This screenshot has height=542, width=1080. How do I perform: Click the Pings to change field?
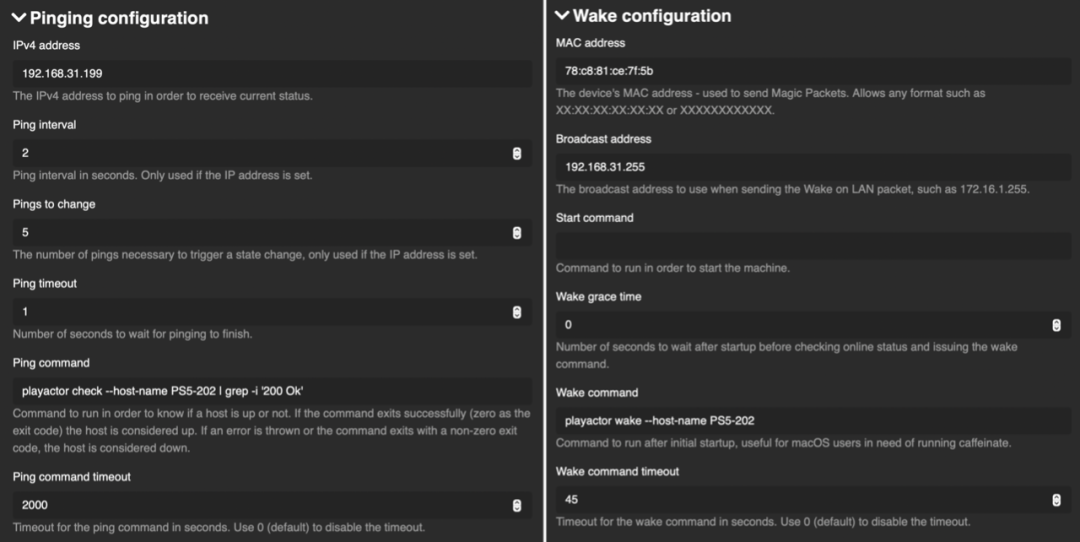[x=260, y=232]
